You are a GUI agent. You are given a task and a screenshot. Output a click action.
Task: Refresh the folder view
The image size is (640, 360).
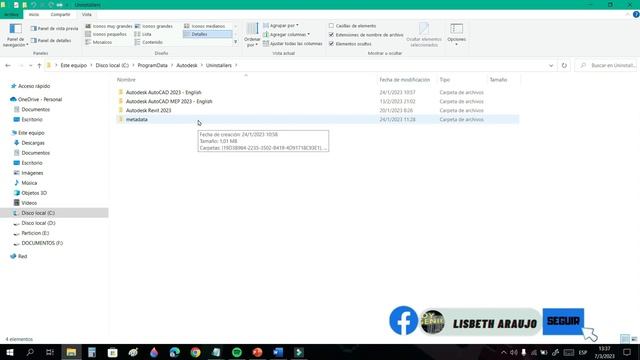(564, 65)
